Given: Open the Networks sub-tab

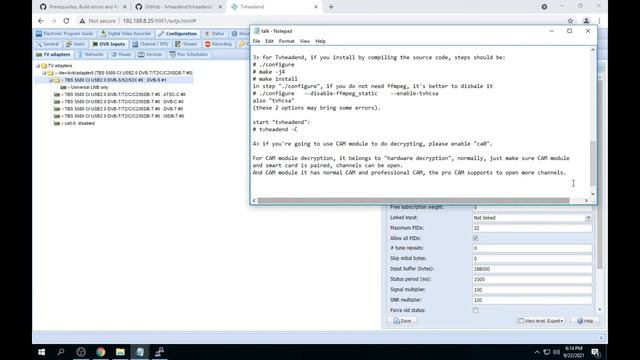Looking at the screenshot, I should [x=91, y=54].
